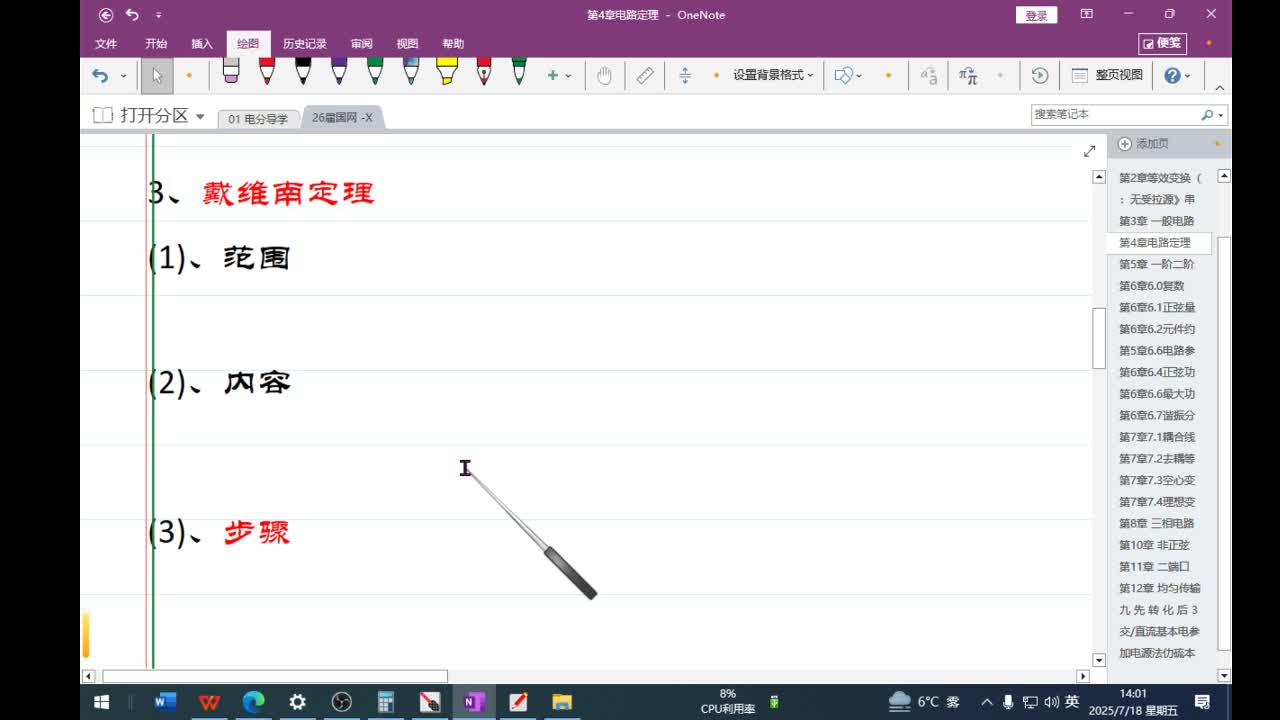Open OBS Studio from the taskbar
Screen dimensions: 1280x720
342,702
